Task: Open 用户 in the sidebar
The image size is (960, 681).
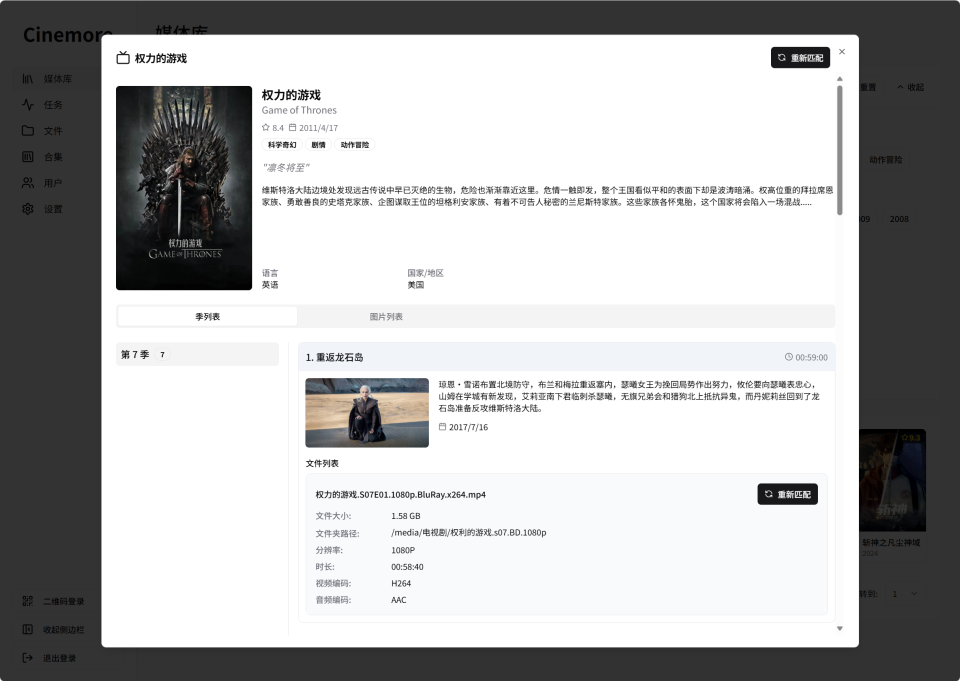Action: click(x=53, y=183)
